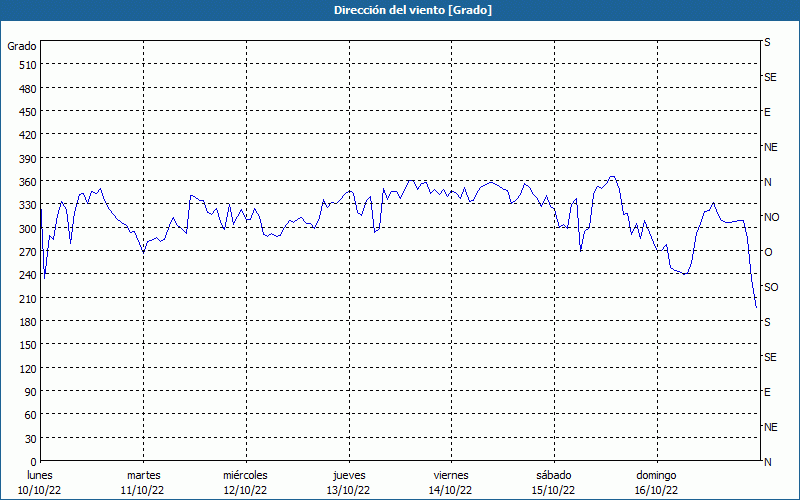Click the 'domingo' day label
Viewport: 800px width, 500px height.
click(656, 475)
